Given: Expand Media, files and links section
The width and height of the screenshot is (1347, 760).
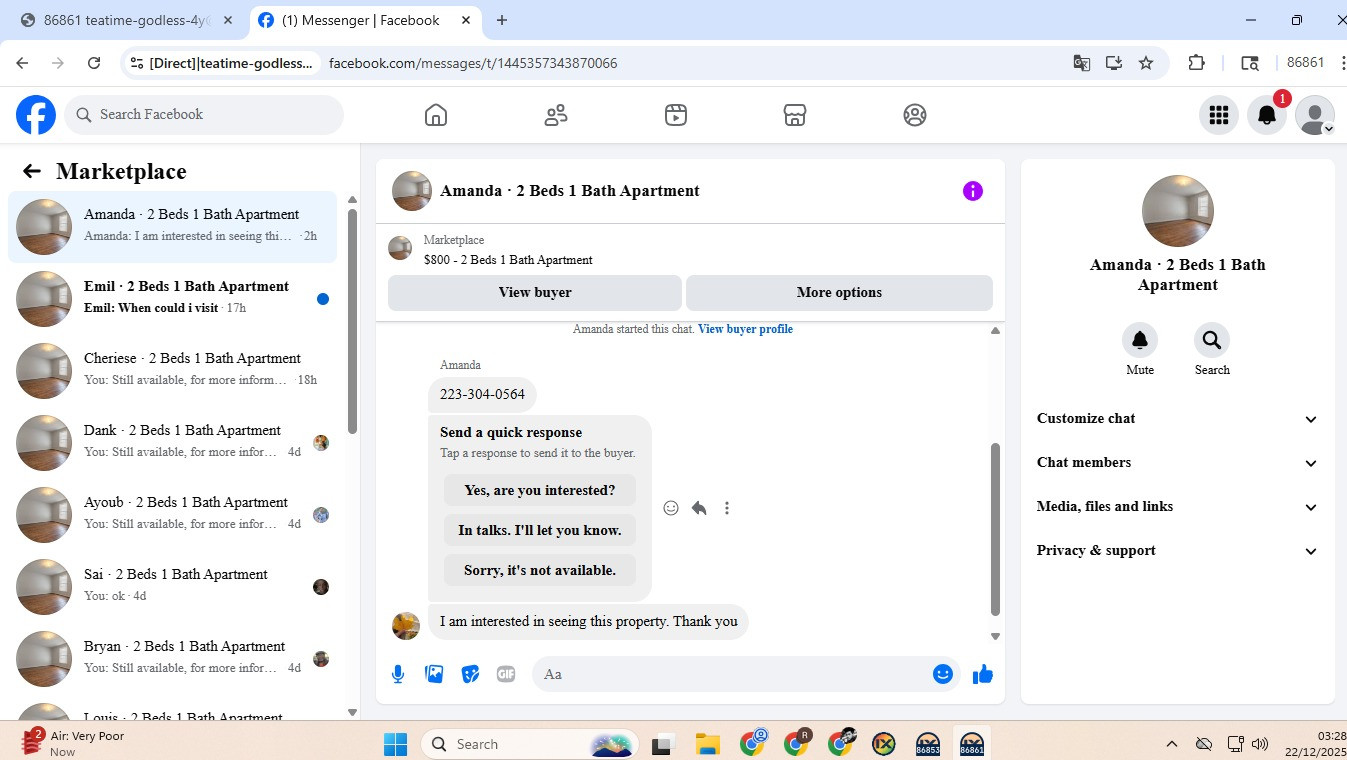Looking at the screenshot, I should point(1177,507).
